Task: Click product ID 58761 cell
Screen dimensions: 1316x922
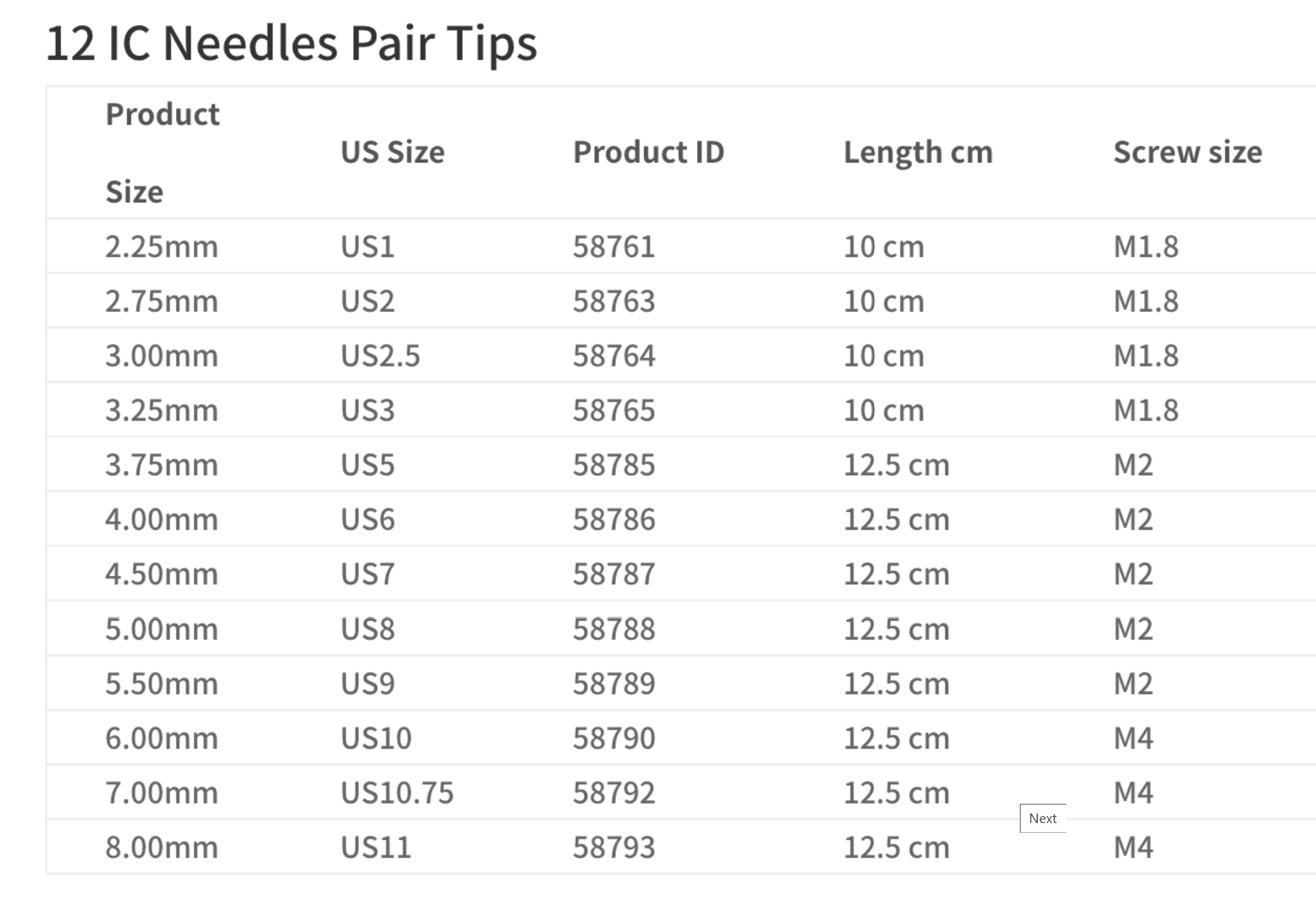Action: point(613,247)
